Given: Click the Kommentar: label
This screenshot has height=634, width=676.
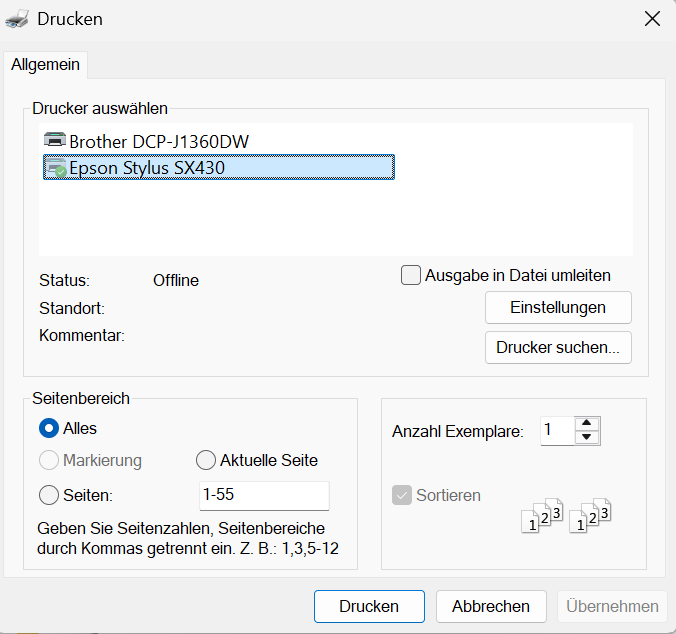Looking at the screenshot, I should (82, 335).
